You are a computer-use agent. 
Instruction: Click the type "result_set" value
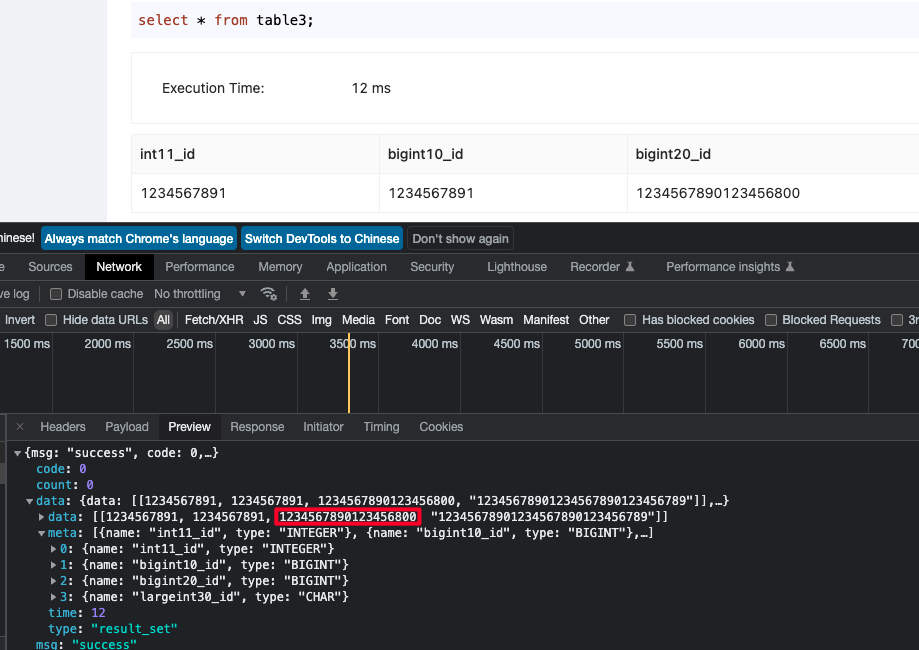[x=134, y=629]
